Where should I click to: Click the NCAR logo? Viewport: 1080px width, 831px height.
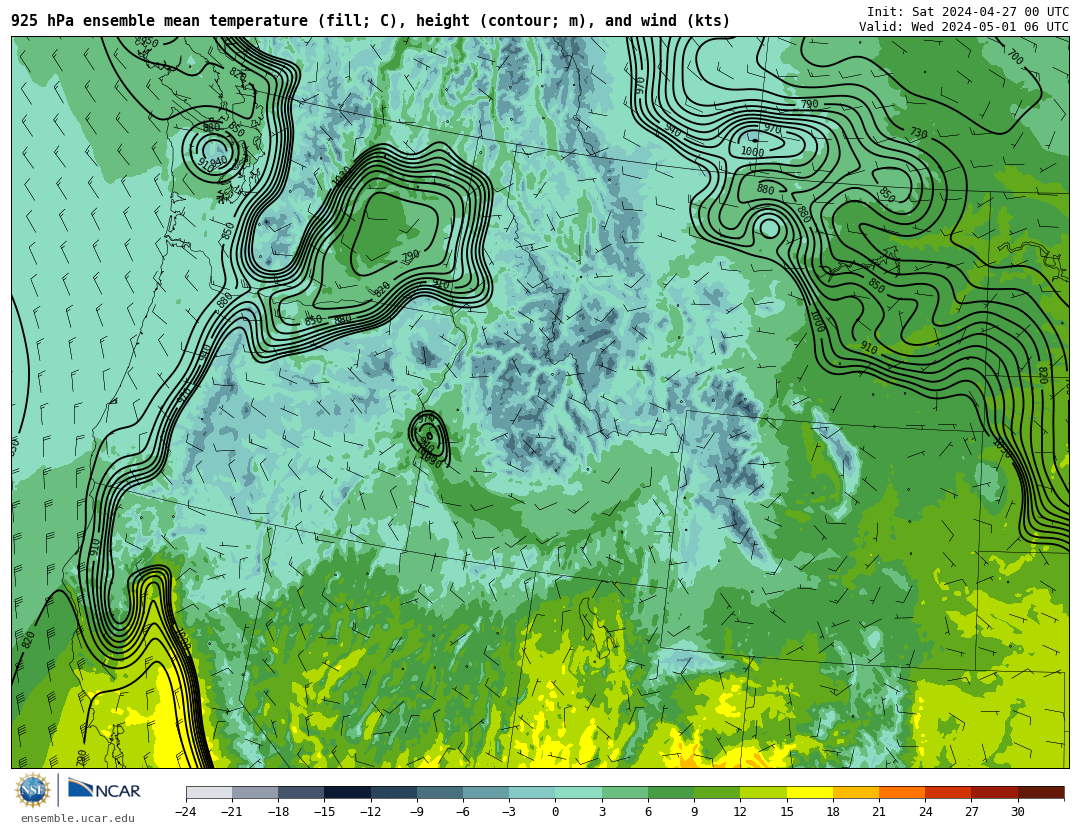coord(105,790)
